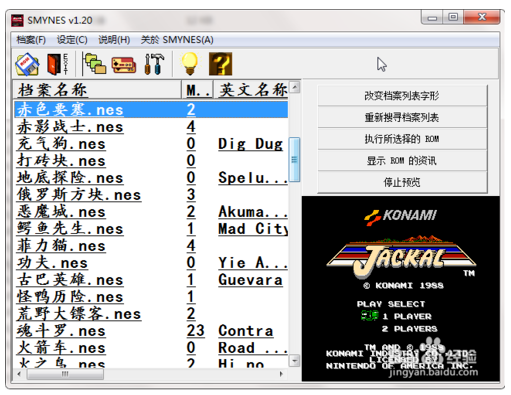This screenshot has height=395, width=511.
Task: Click the English name Spelu...
Action: tap(253, 178)
